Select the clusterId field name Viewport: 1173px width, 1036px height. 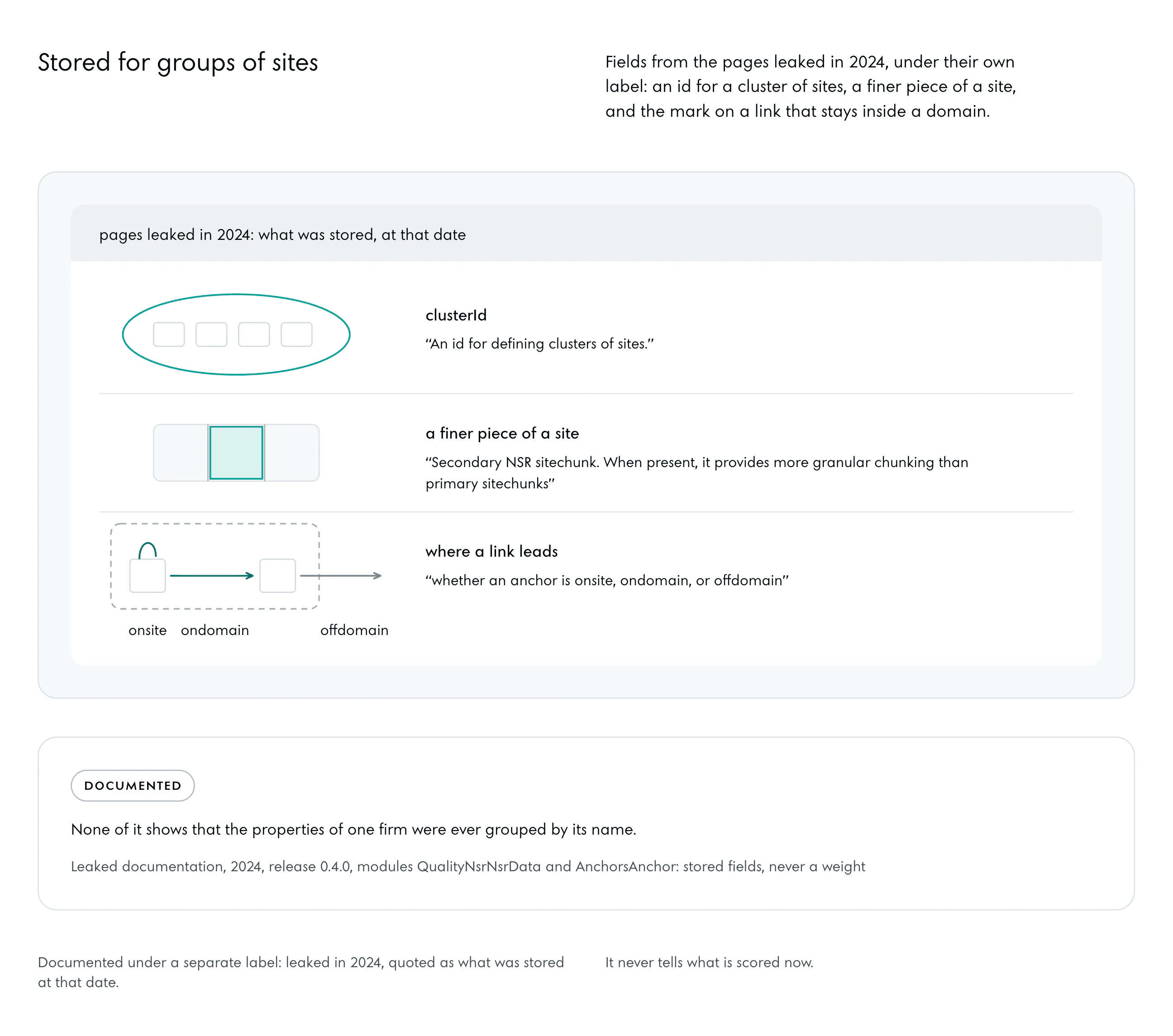point(456,315)
